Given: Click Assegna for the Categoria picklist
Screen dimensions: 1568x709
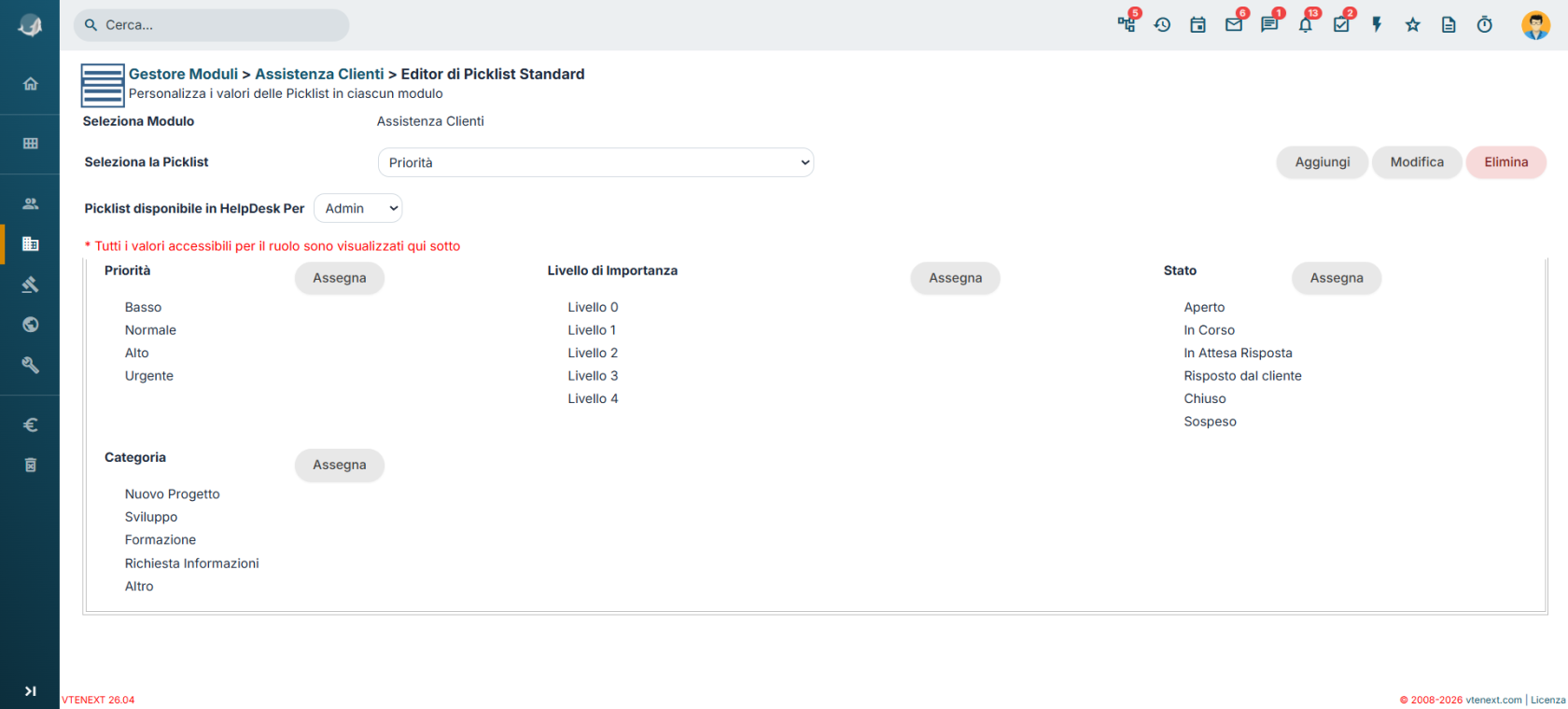Looking at the screenshot, I should pyautogui.click(x=340, y=465).
